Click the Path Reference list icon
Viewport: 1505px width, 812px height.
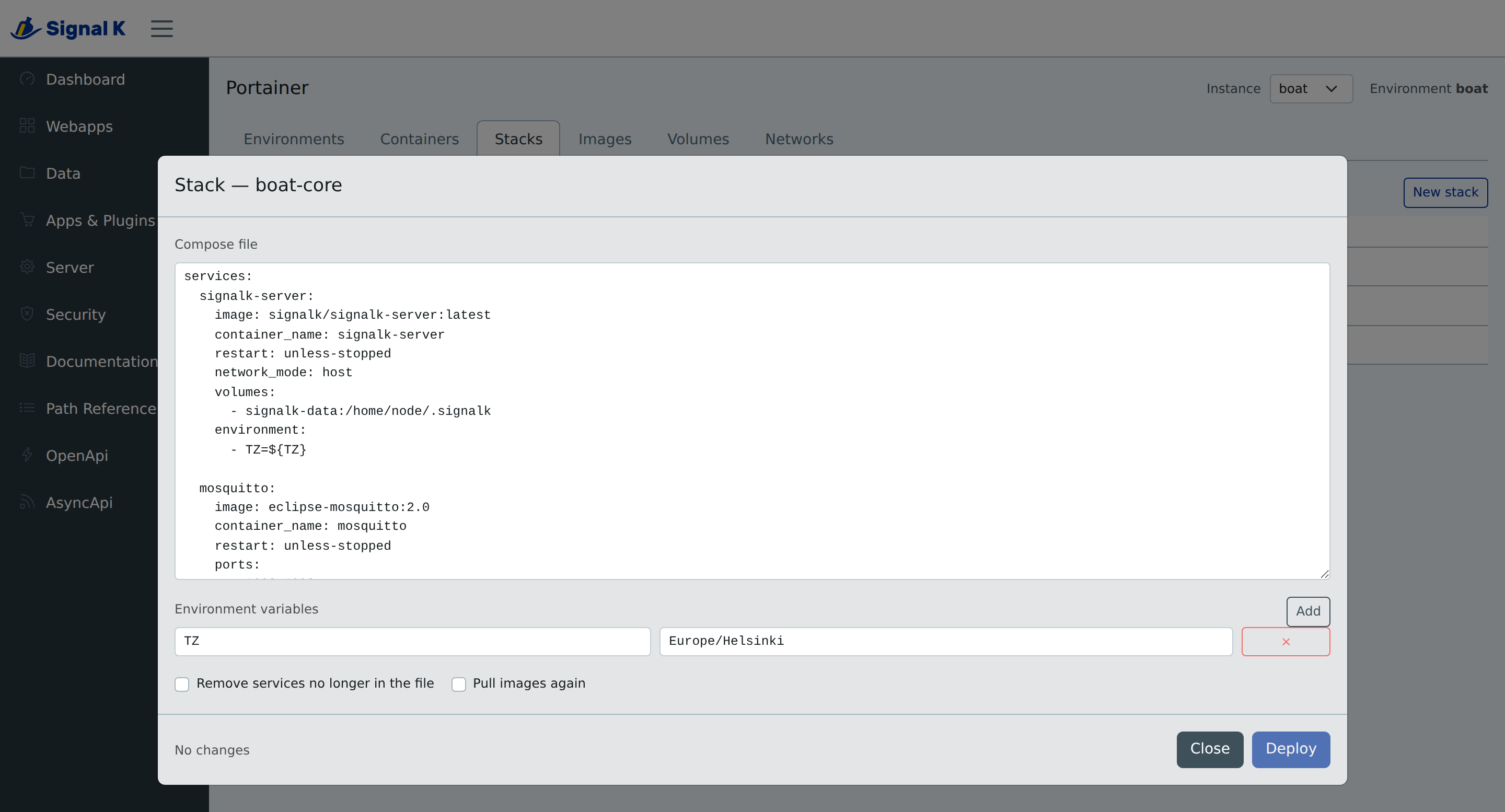(x=27, y=408)
